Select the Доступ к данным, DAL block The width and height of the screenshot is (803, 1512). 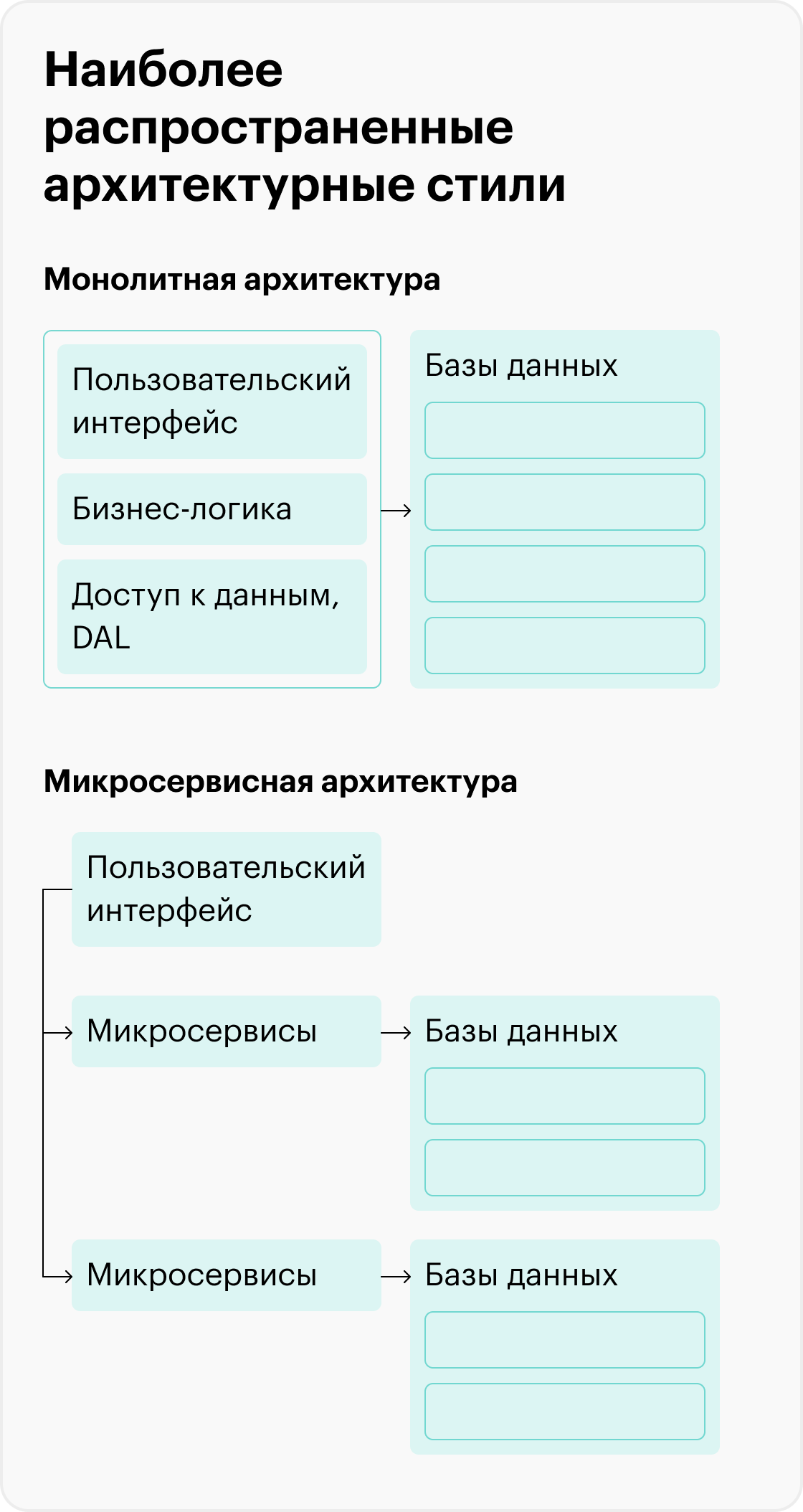click(212, 617)
